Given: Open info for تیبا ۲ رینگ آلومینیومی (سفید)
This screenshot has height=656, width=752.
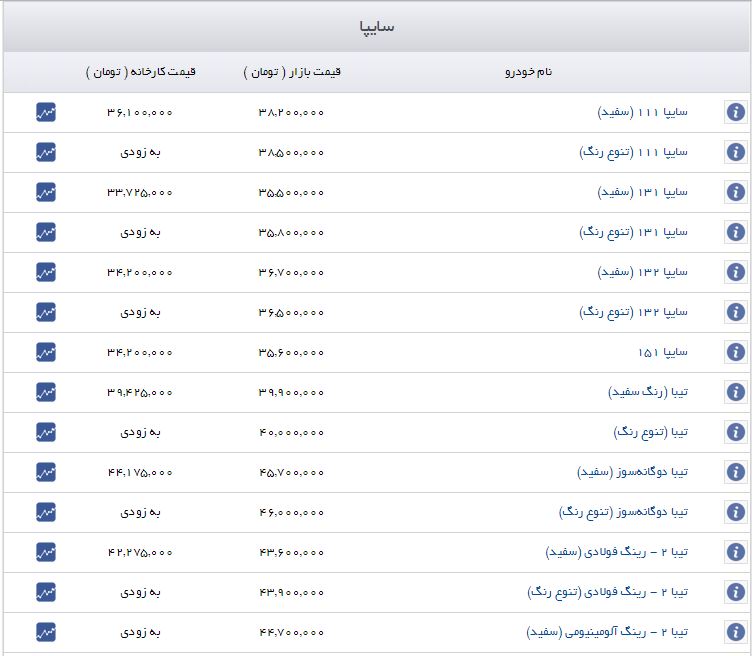Looking at the screenshot, I should [x=735, y=632].
